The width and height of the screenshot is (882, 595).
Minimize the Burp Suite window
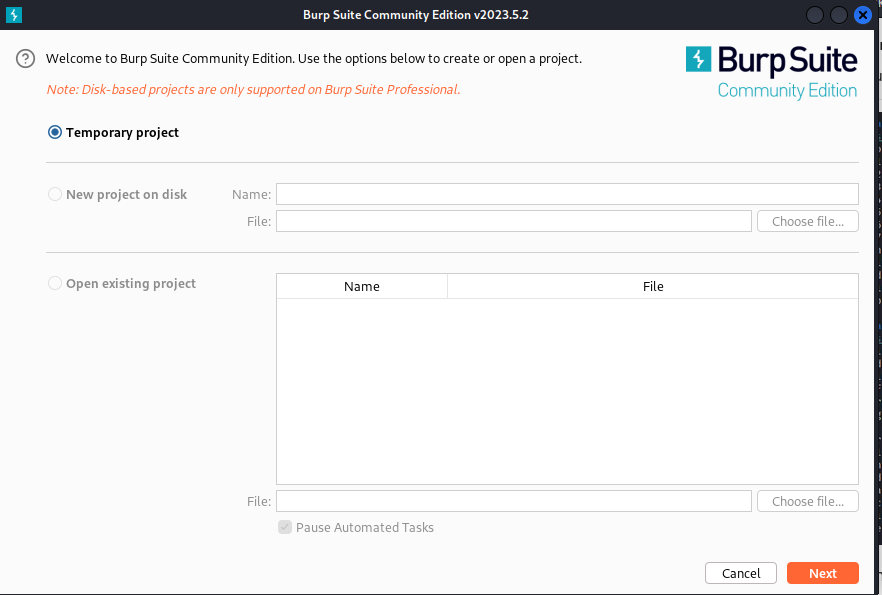pyautogui.click(x=814, y=15)
